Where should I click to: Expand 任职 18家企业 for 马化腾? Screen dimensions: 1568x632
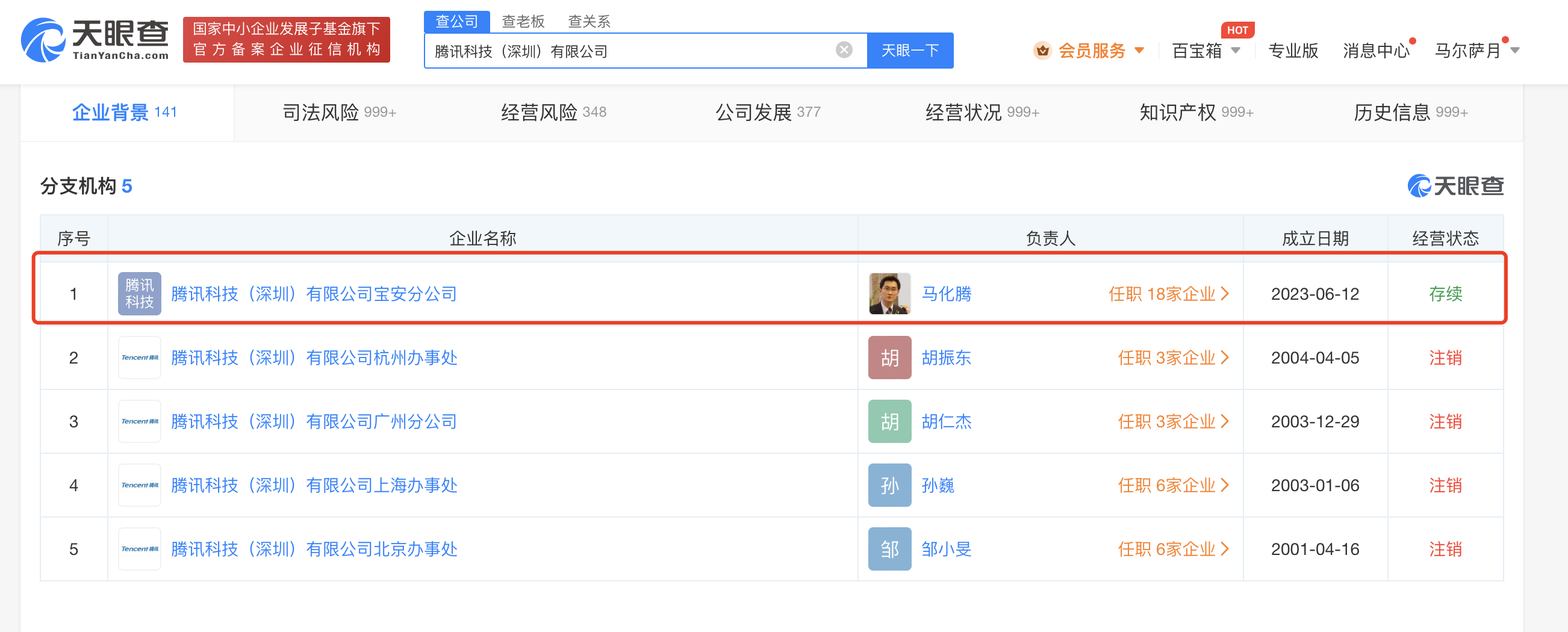(x=1168, y=294)
